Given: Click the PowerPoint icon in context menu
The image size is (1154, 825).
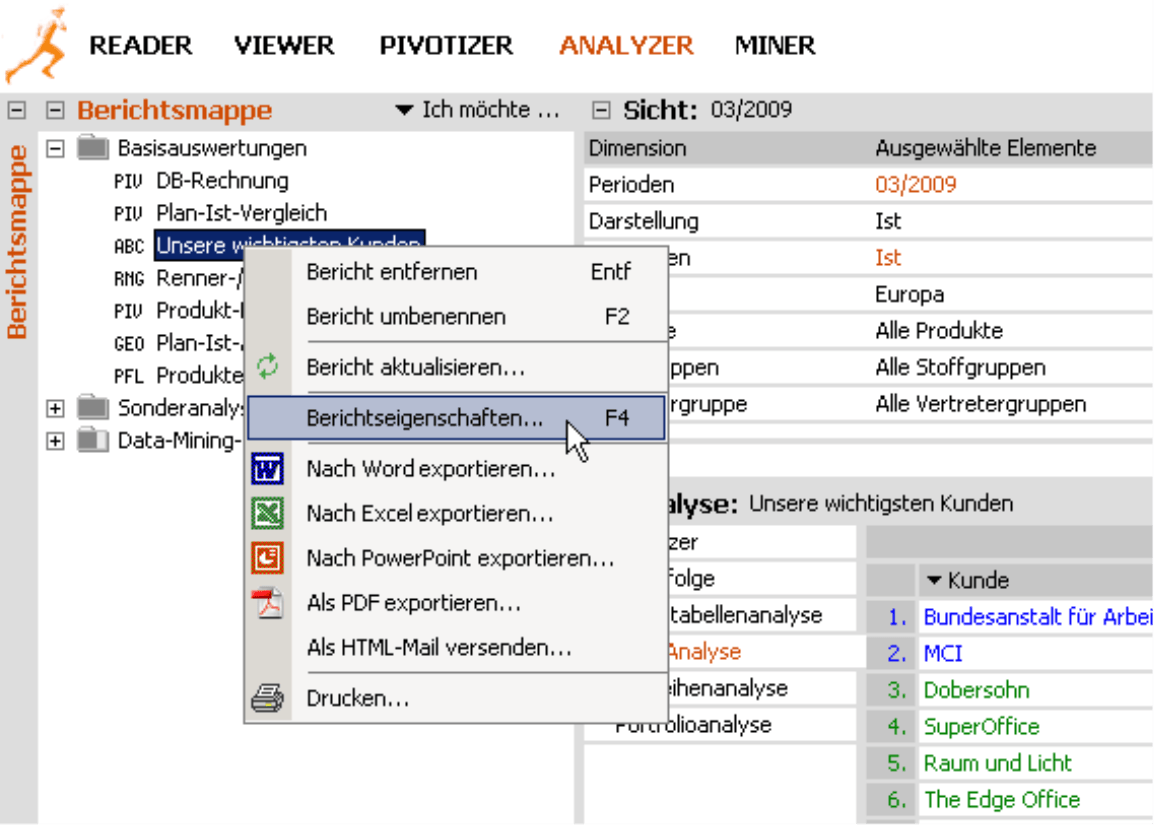Looking at the screenshot, I should (267, 558).
